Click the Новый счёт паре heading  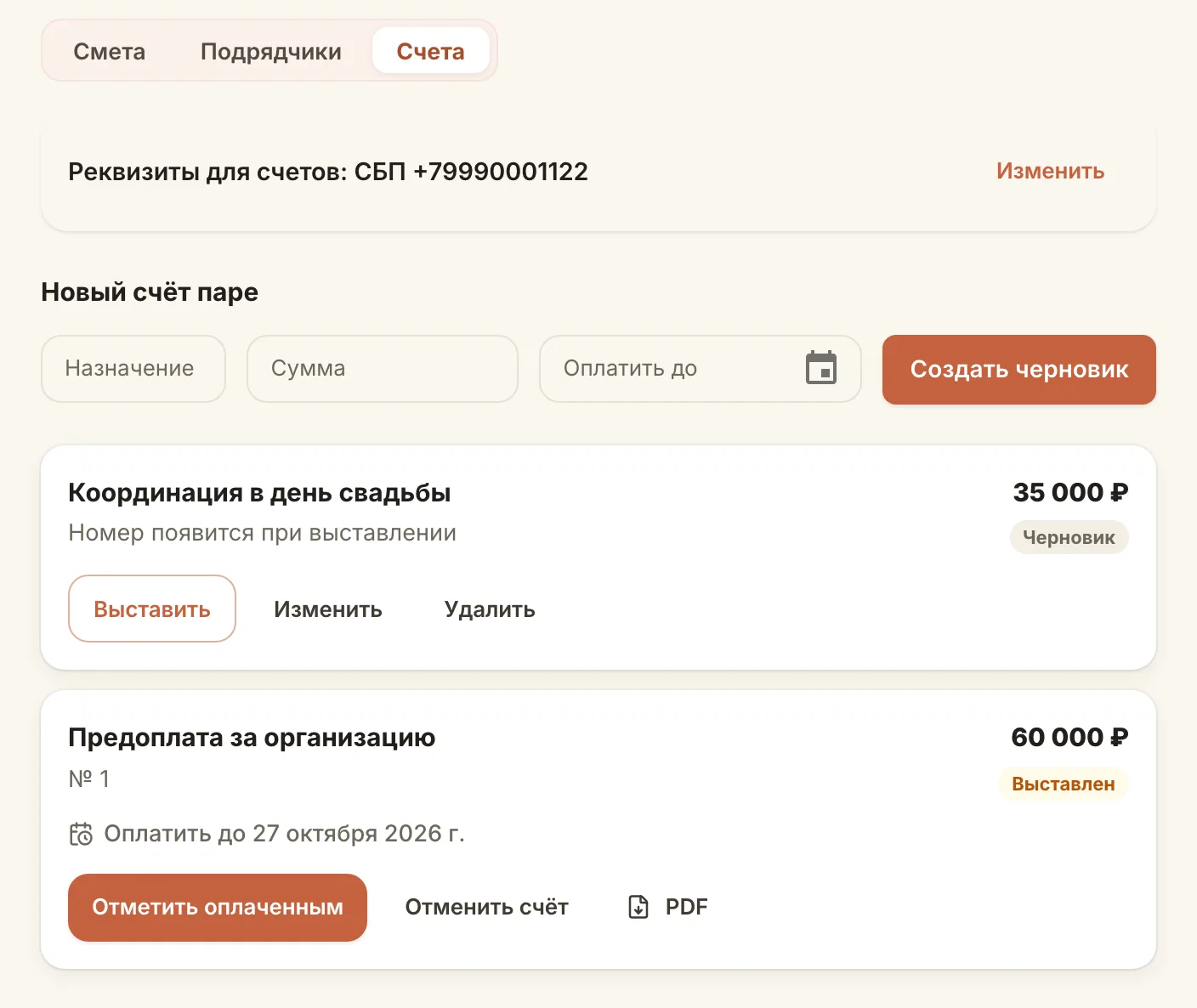coord(150,292)
